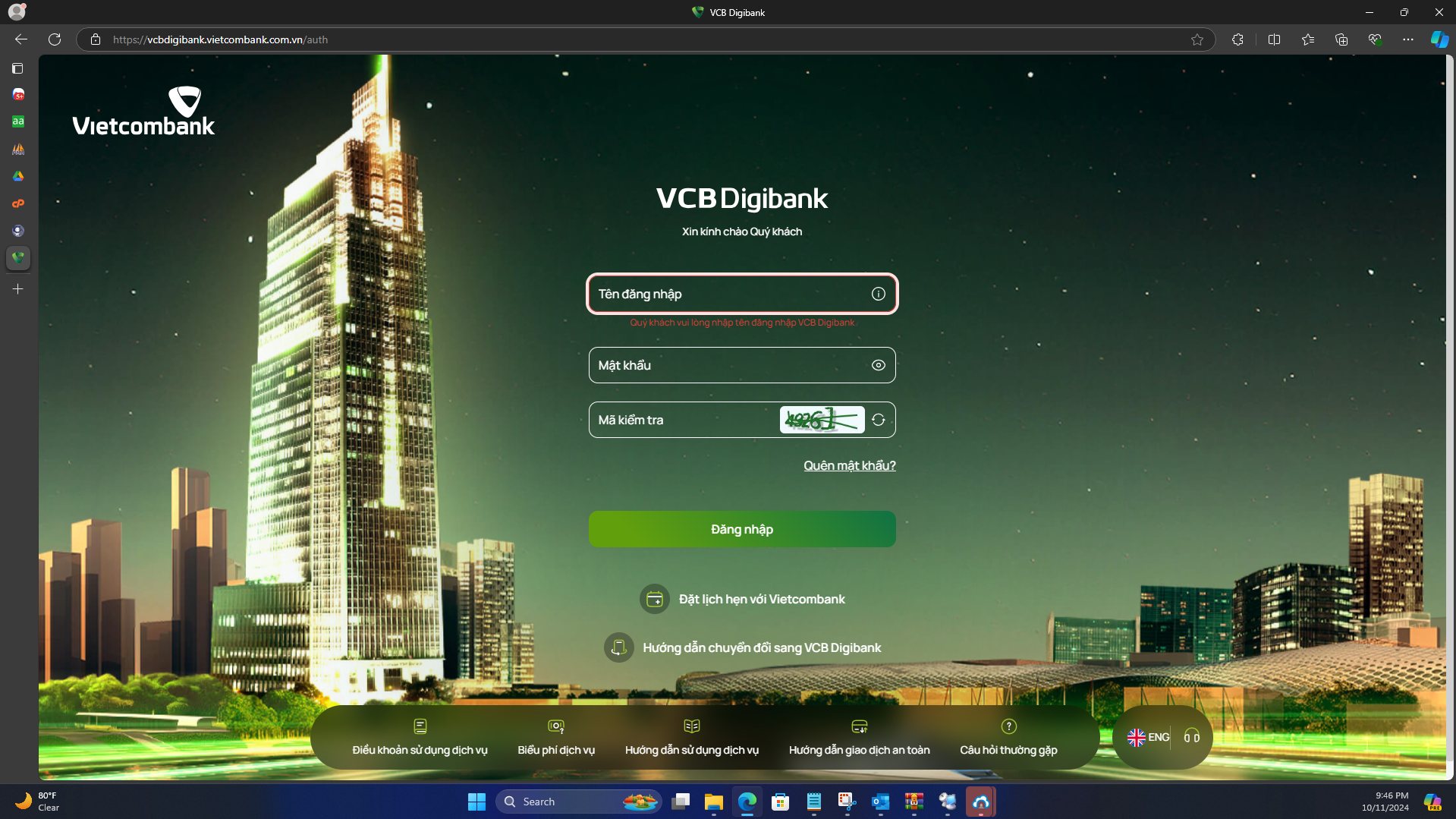Click Microsoft Edge taskbar icon
Viewport: 1456px width, 819px height.
click(x=747, y=802)
